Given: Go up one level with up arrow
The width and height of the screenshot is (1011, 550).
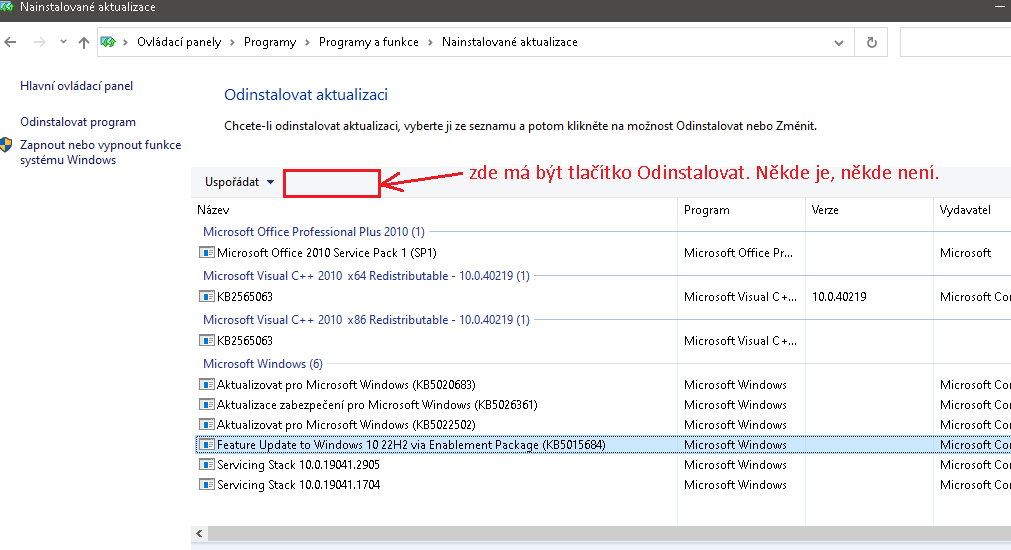Looking at the screenshot, I should pos(84,42).
